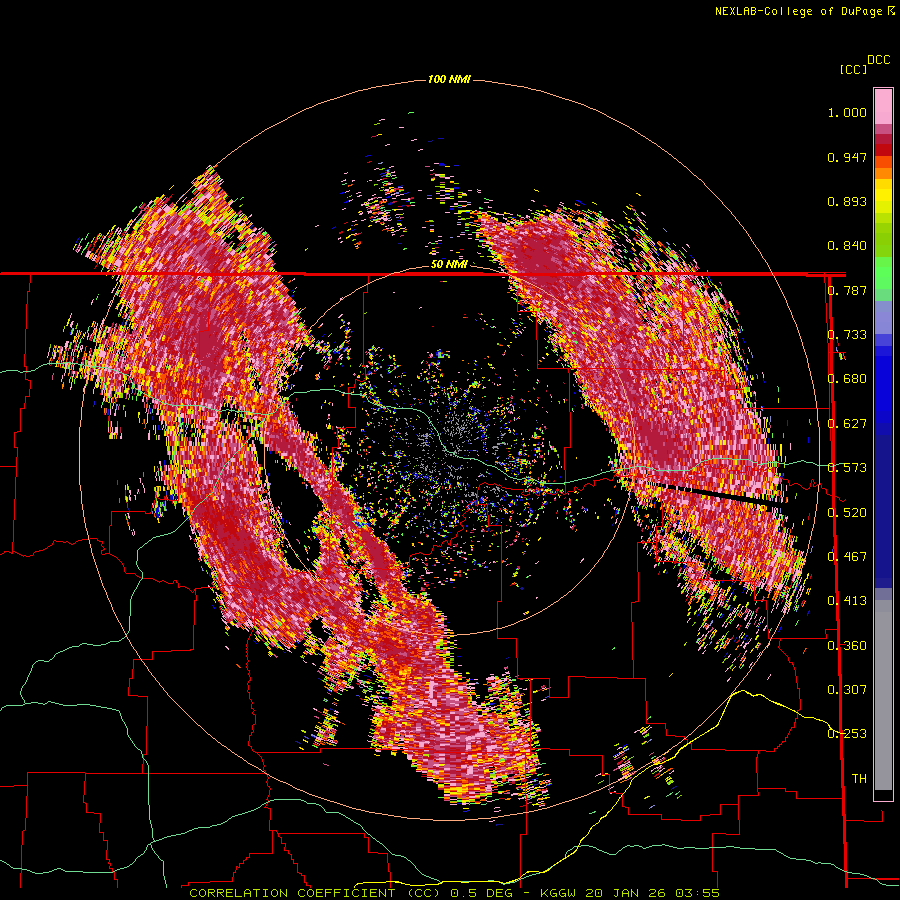
Task: Click the 1.000 color scale value
Action: pos(847,112)
